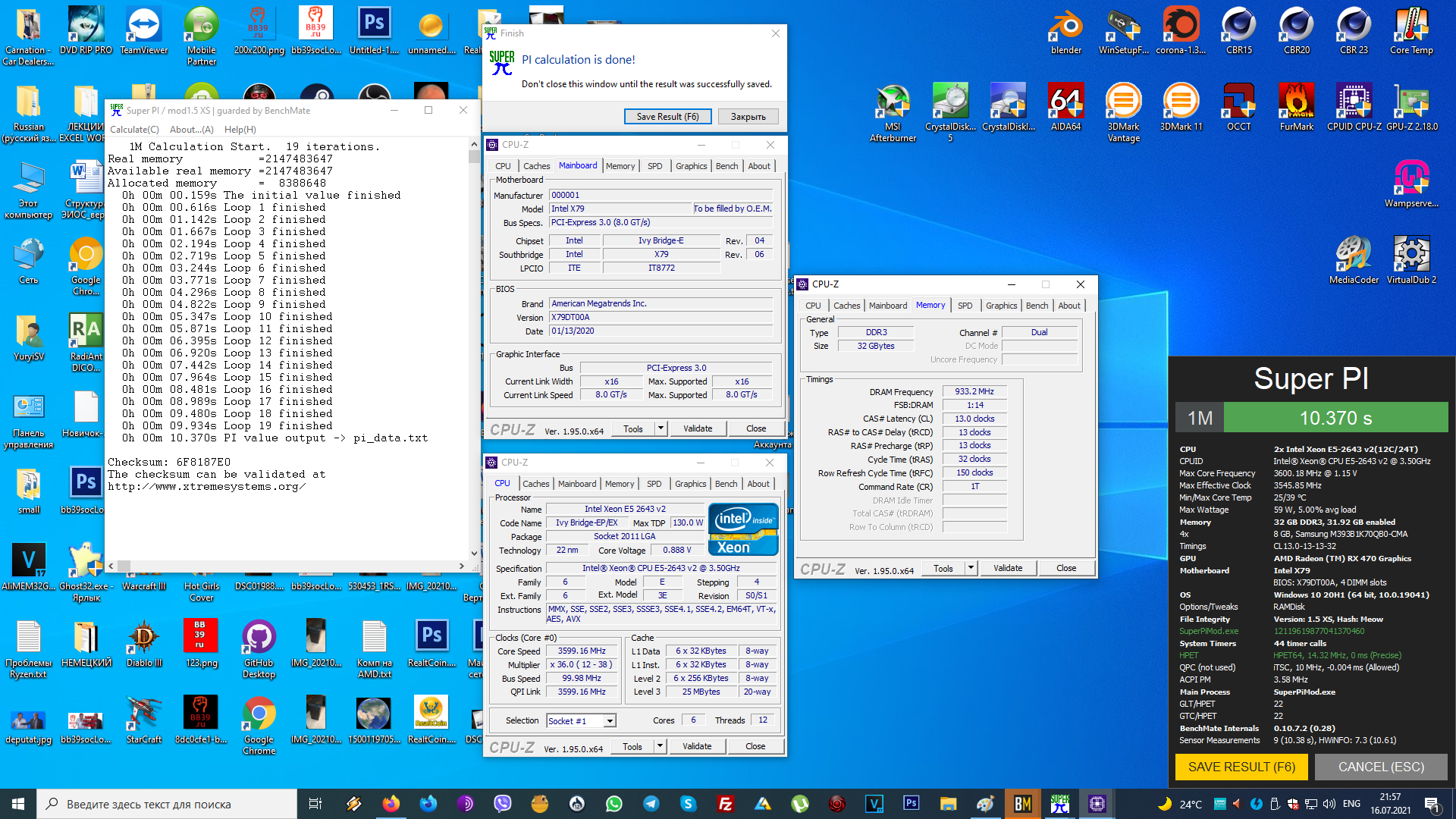The height and width of the screenshot is (819, 1456).
Task: Launch 3DMark Vantage icon
Action: point(1123,112)
